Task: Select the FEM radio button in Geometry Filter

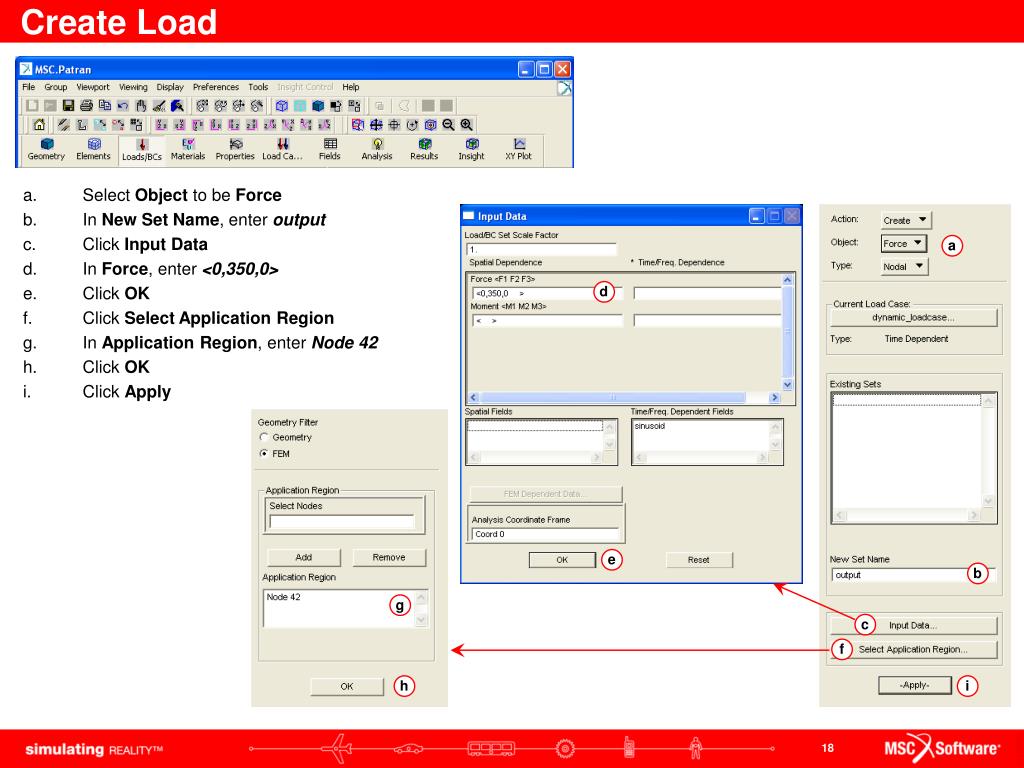Action: tap(264, 453)
